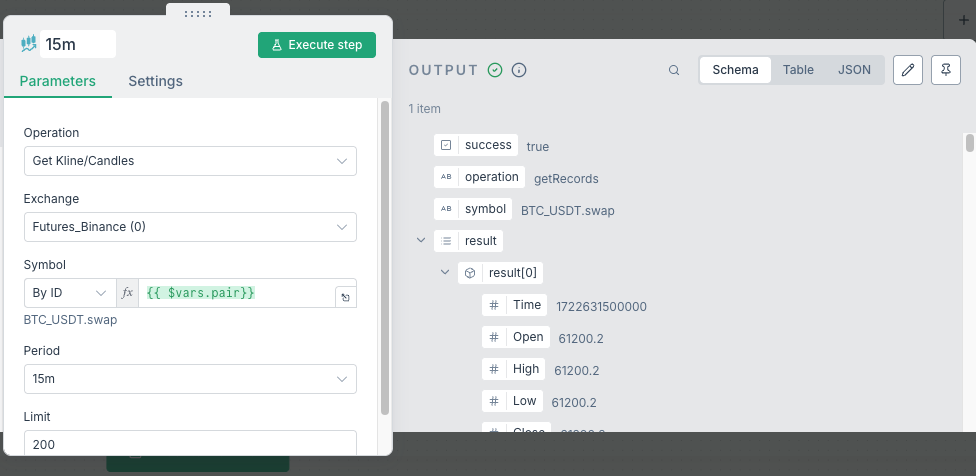The height and width of the screenshot is (476, 976).
Task: Open the Settings tab
Action: 155,81
